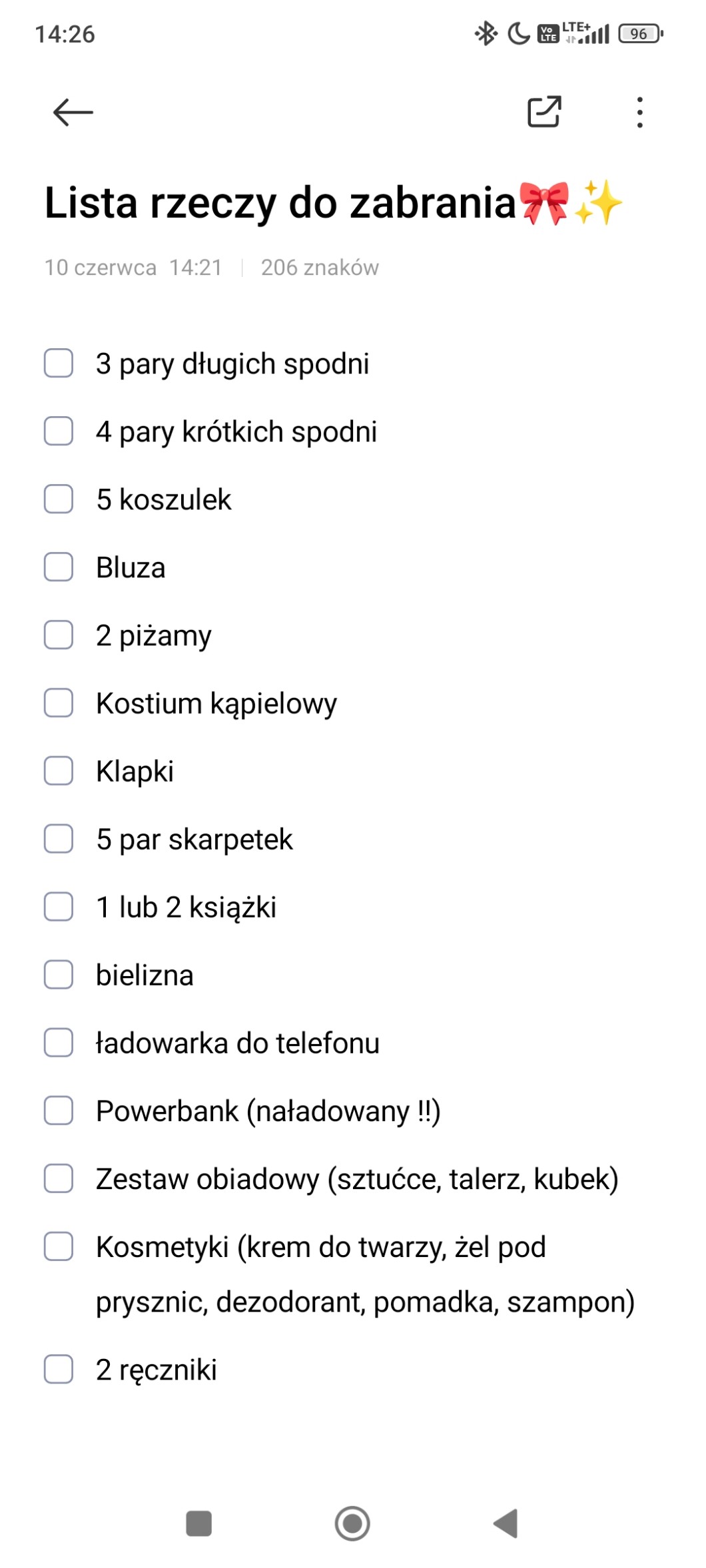
Task: Tap the Bluetooth status icon
Action: click(486, 33)
